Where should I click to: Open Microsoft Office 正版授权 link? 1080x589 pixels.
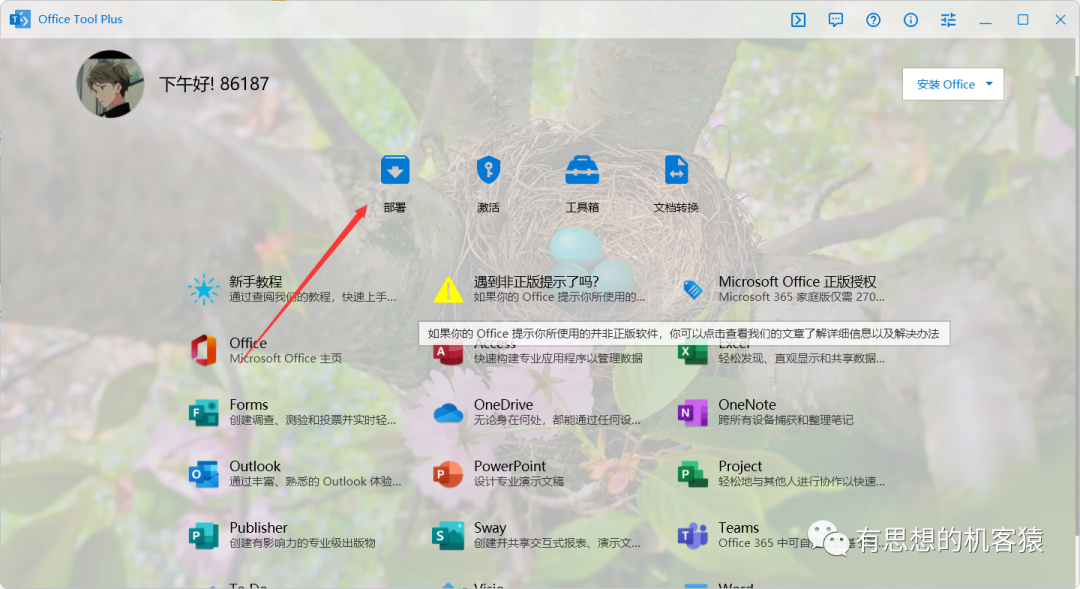(x=797, y=281)
